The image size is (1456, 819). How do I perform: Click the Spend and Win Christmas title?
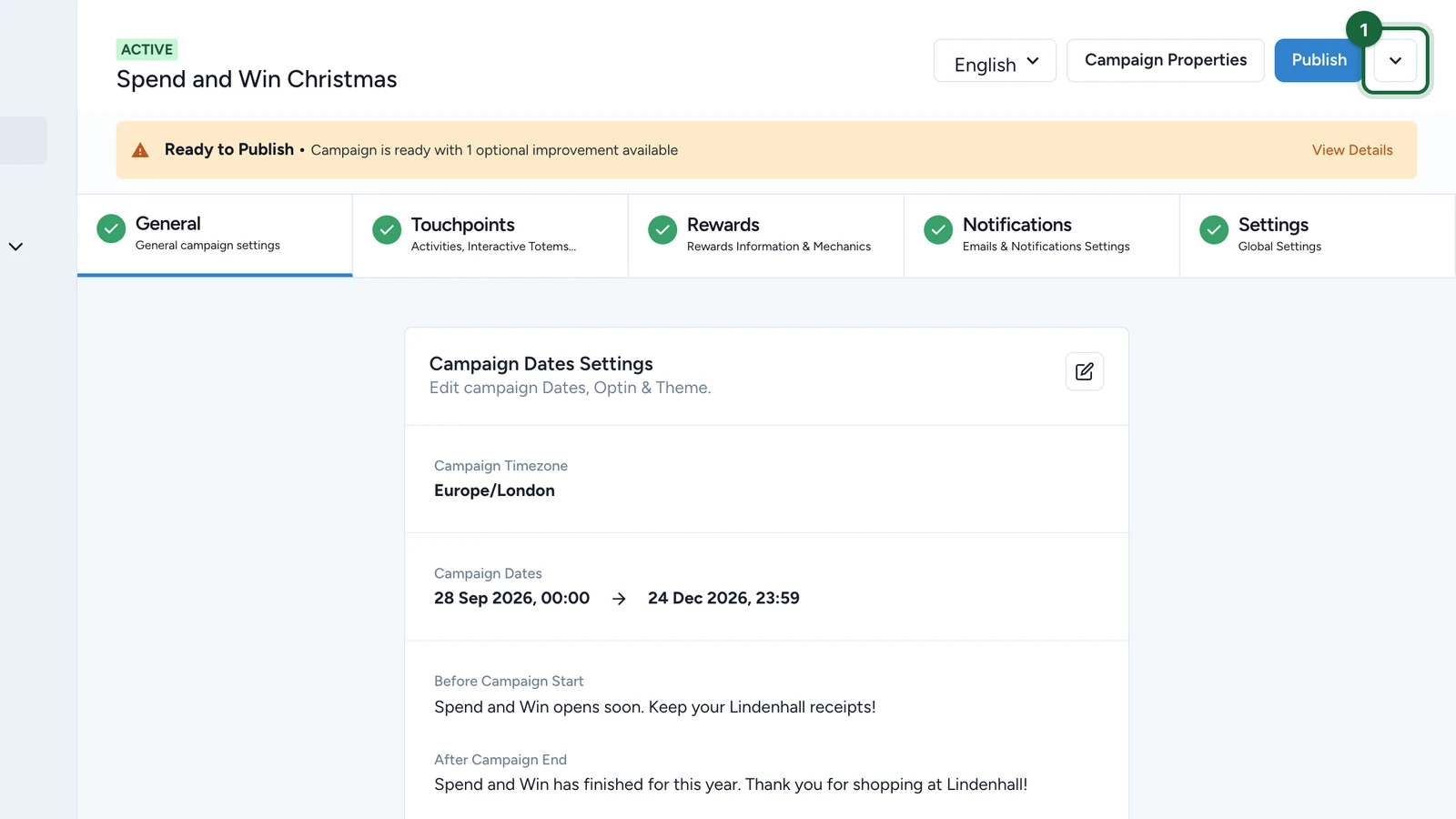tap(257, 79)
